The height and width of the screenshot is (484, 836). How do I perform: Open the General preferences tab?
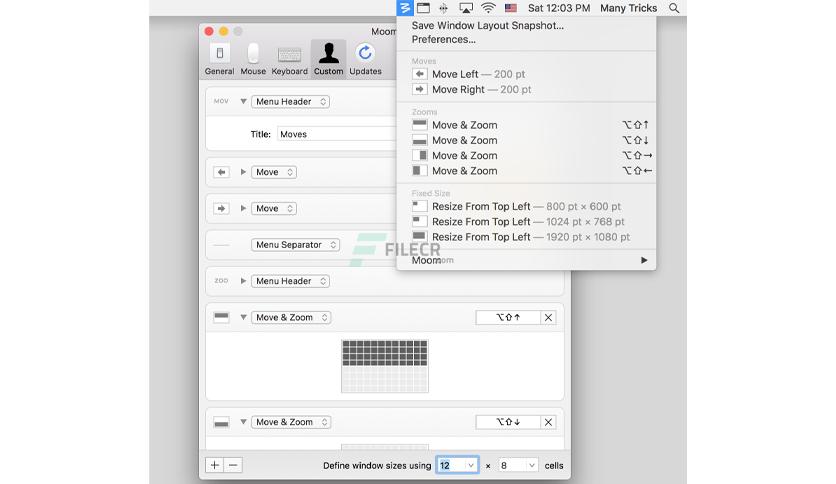pos(219,60)
